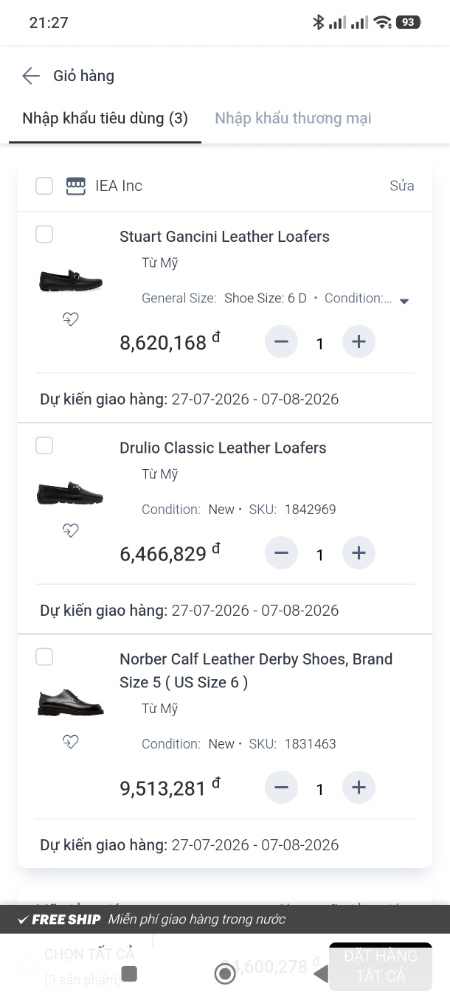Tap the back arrow beside Giỏ hàng
The image size is (450, 1000).
point(31,76)
